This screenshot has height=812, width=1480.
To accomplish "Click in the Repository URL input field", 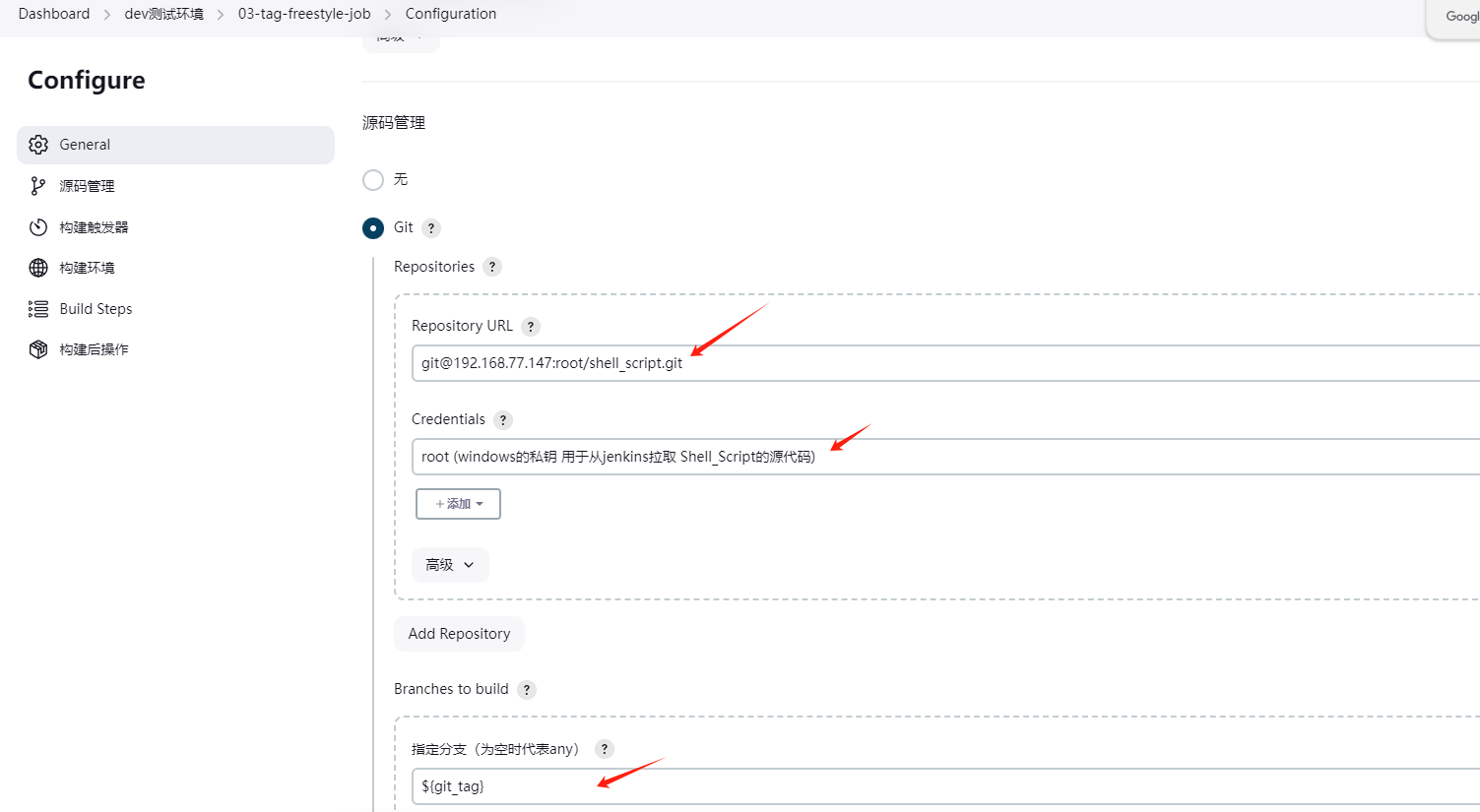I will (945, 363).
